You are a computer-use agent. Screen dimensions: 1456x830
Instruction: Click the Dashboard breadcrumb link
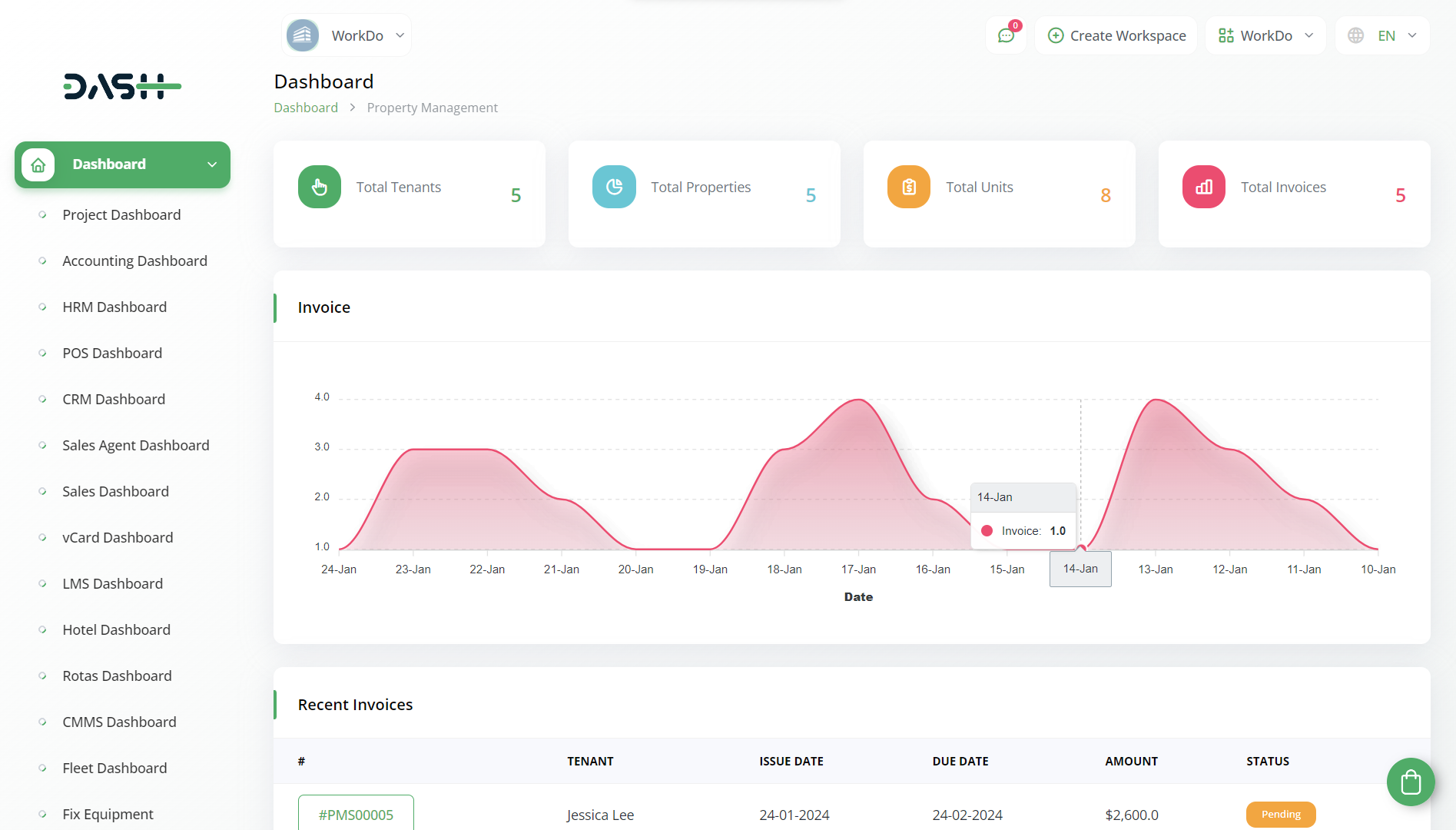click(x=306, y=108)
